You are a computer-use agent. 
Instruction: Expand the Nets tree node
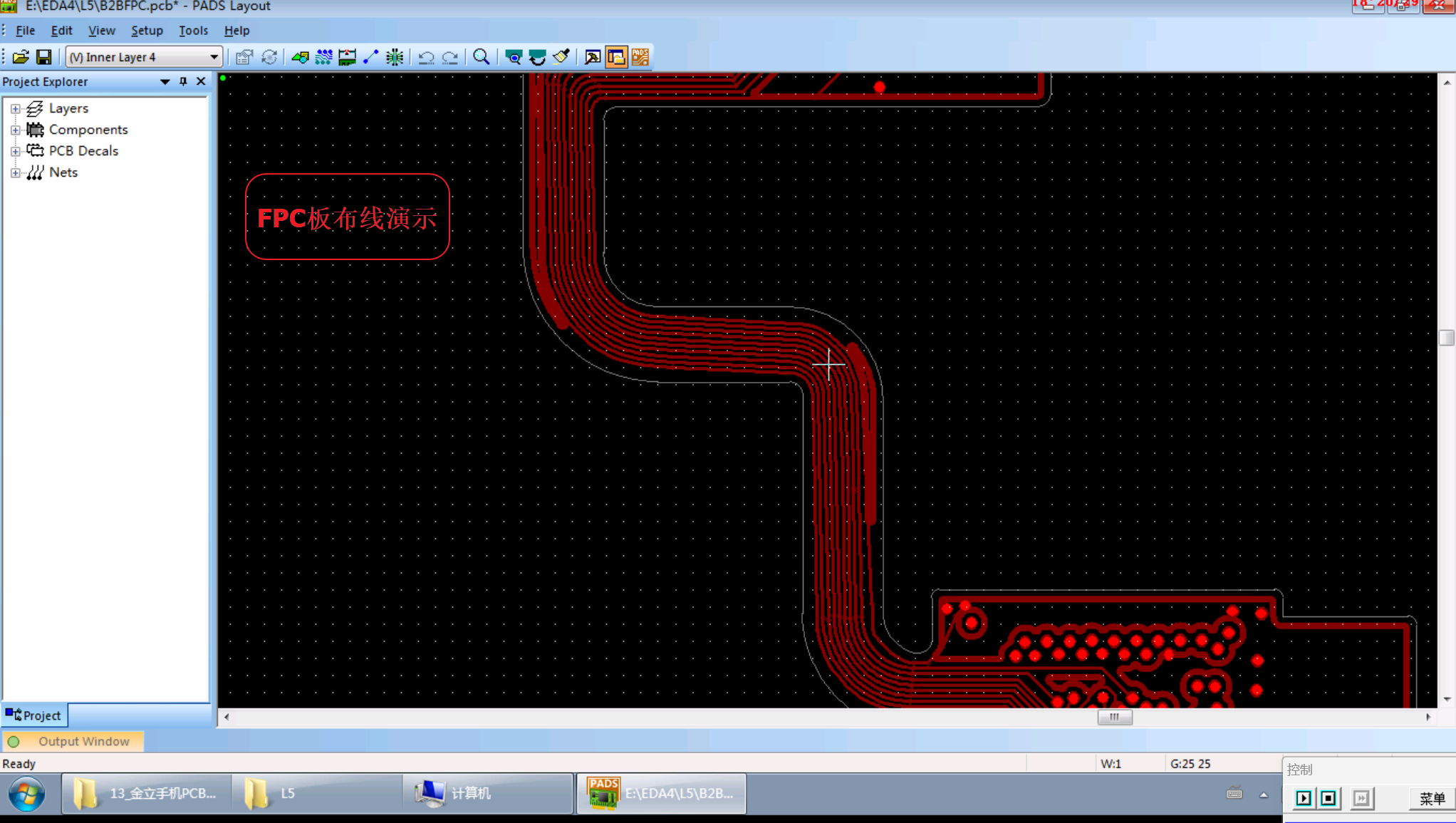(x=15, y=172)
